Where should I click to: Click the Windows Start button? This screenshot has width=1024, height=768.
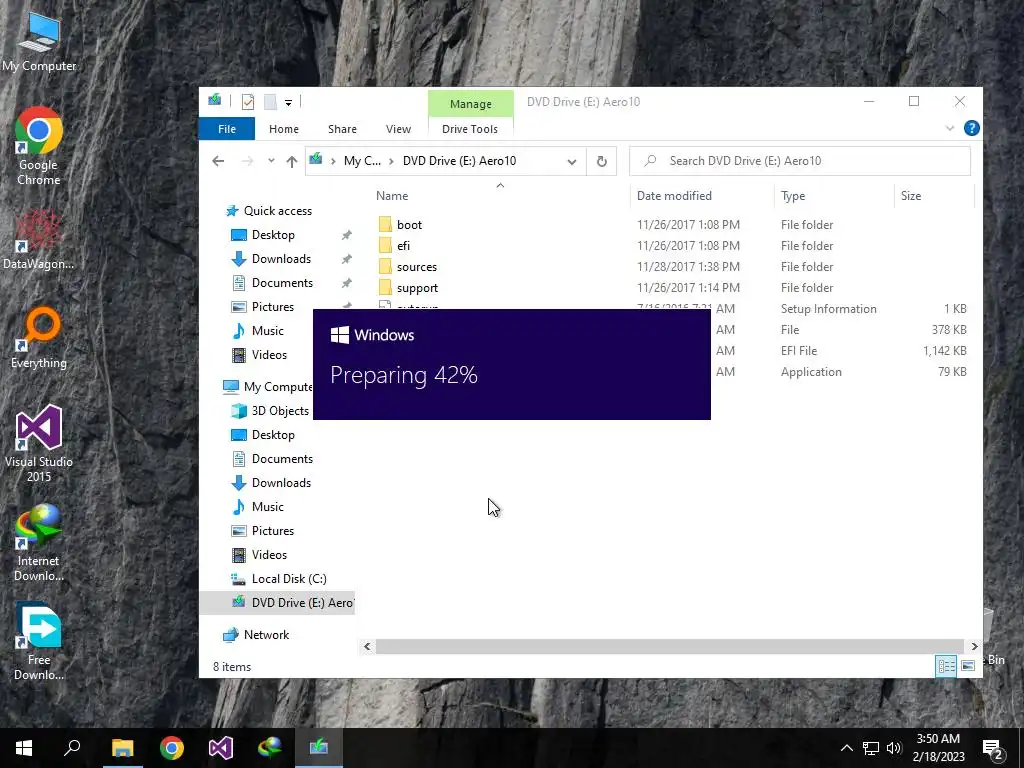click(24, 748)
